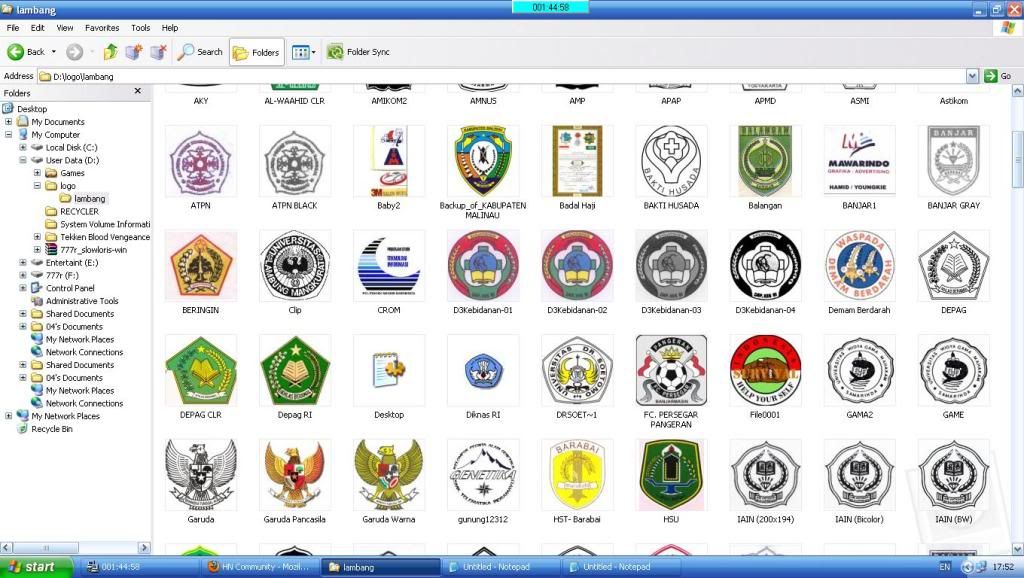Open the Help menu
Screen dimensions: 1024x578
click(170, 28)
